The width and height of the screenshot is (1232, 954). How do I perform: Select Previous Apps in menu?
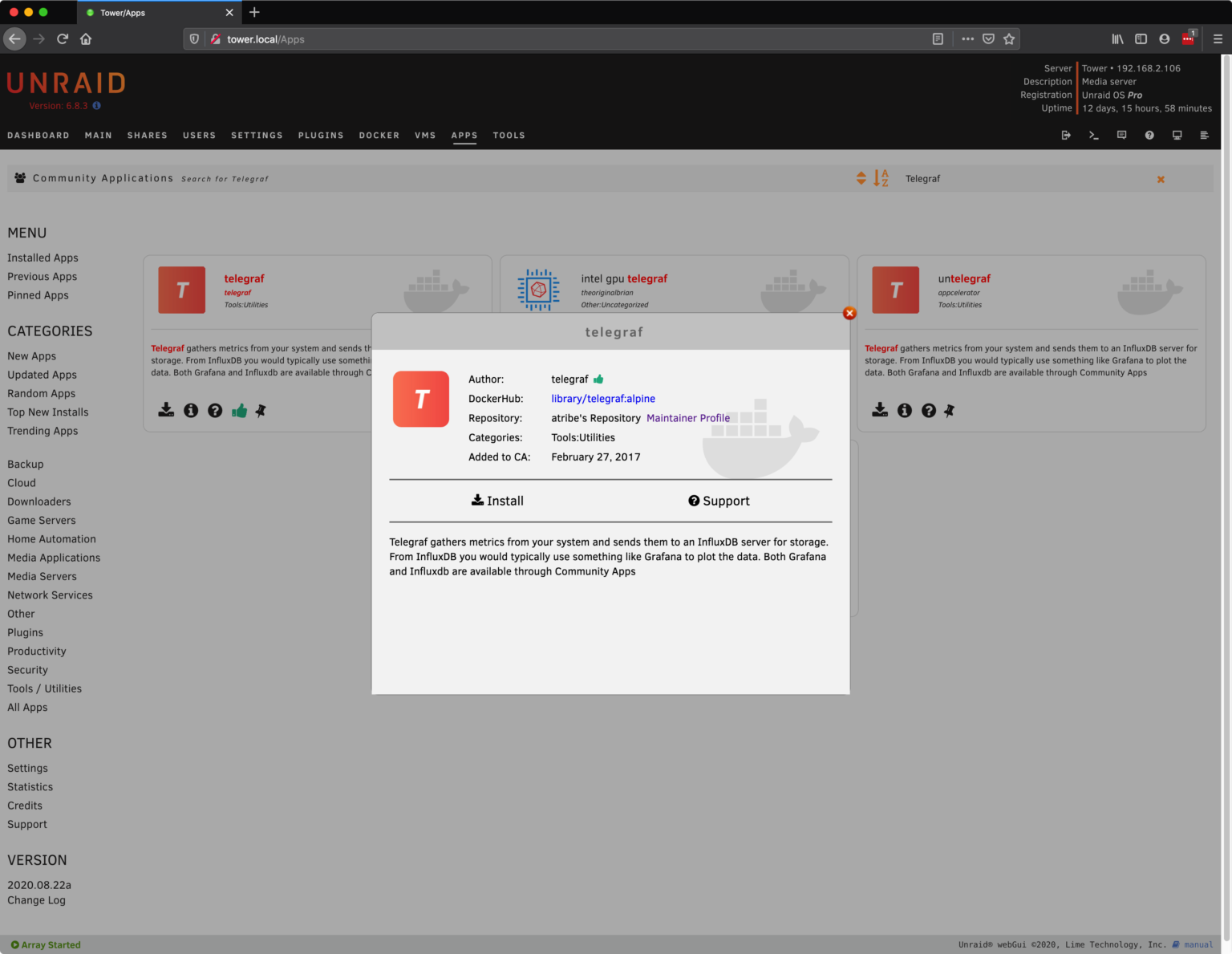click(43, 276)
